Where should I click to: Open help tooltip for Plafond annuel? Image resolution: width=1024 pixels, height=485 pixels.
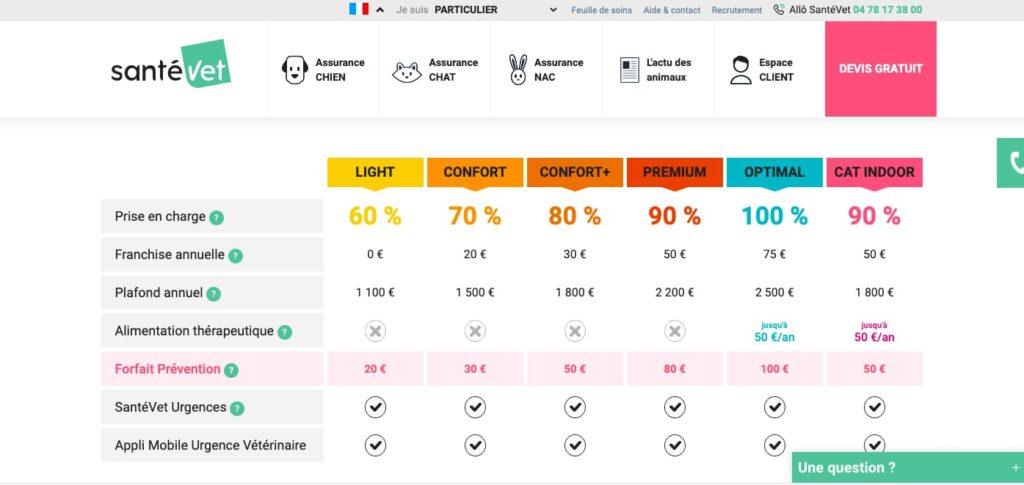214,294
